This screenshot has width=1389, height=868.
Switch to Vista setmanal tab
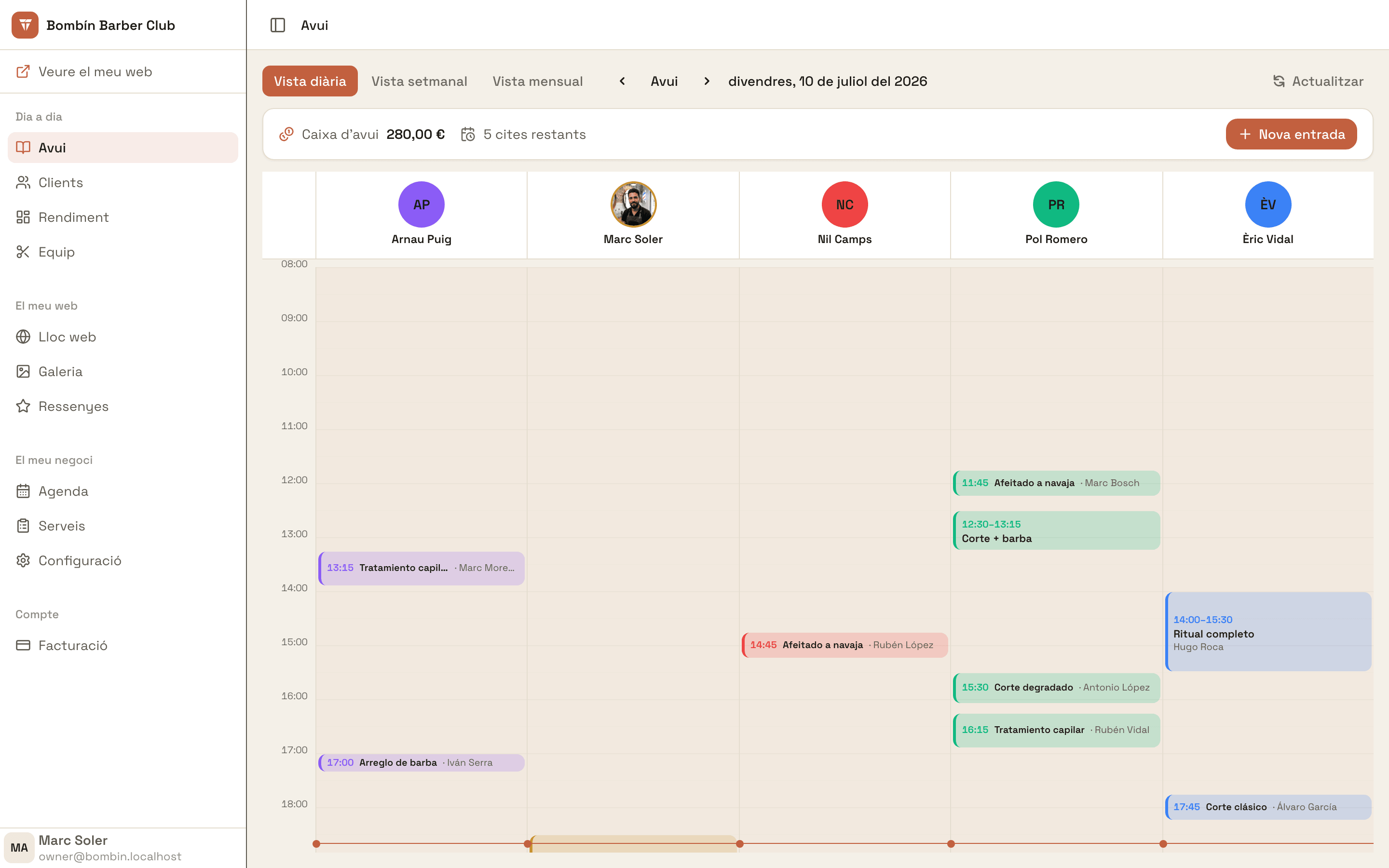click(419, 81)
